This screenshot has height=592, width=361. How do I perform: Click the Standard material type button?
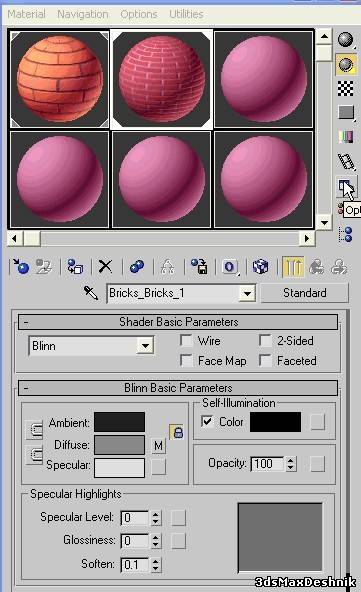click(305, 293)
